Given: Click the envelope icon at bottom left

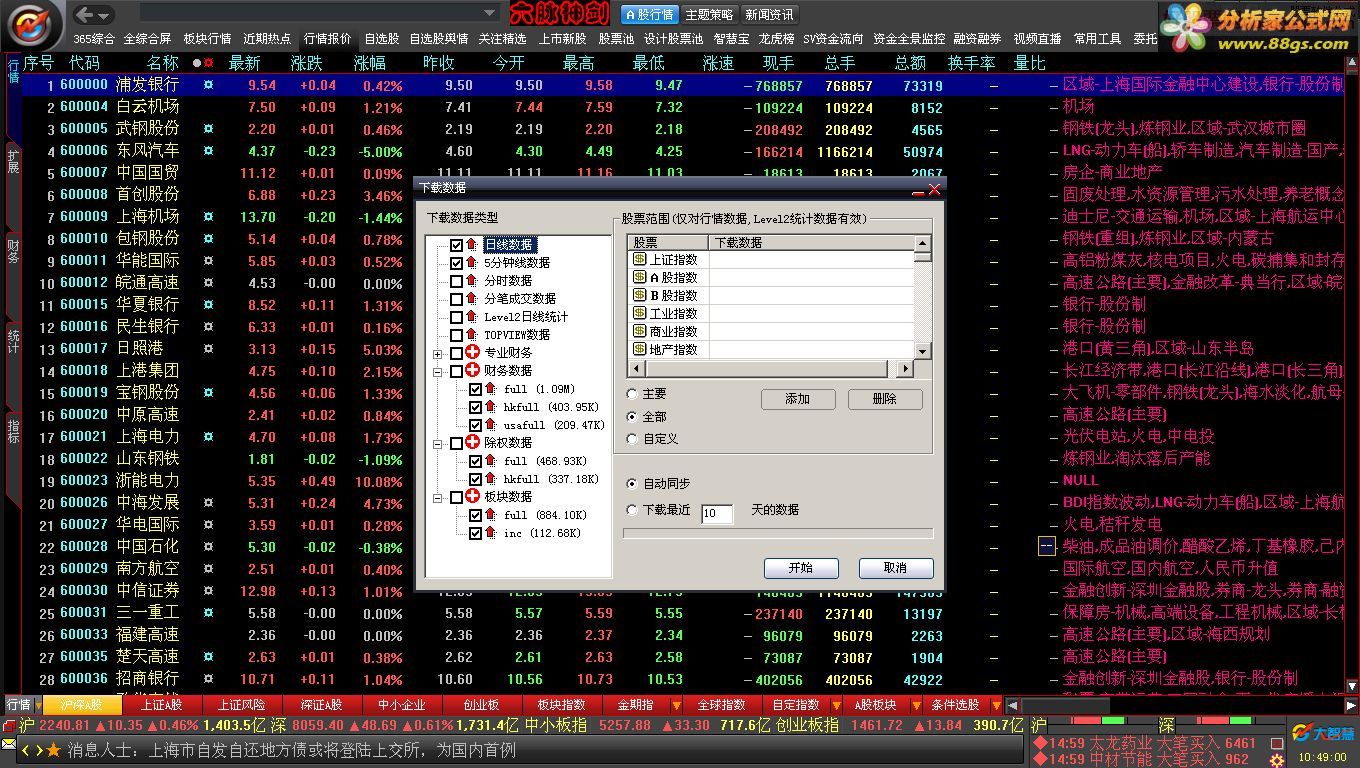Looking at the screenshot, I should [9, 746].
